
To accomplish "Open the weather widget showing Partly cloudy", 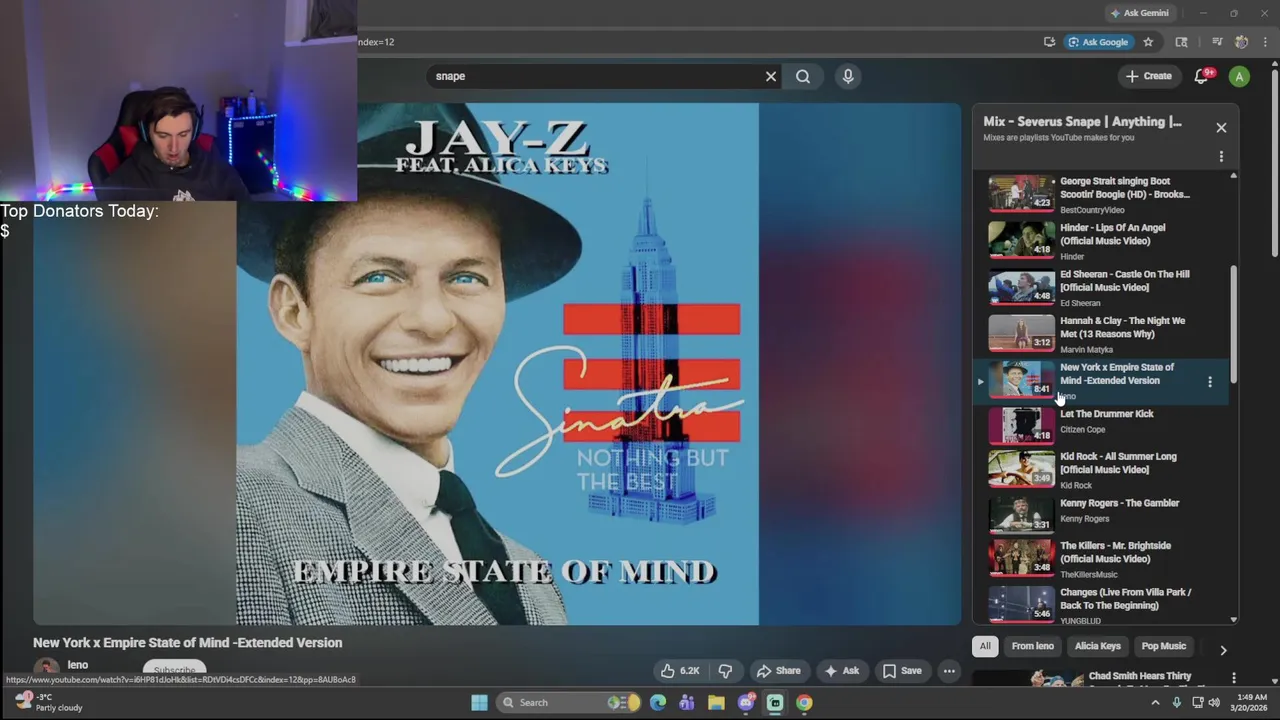I will point(48,703).
